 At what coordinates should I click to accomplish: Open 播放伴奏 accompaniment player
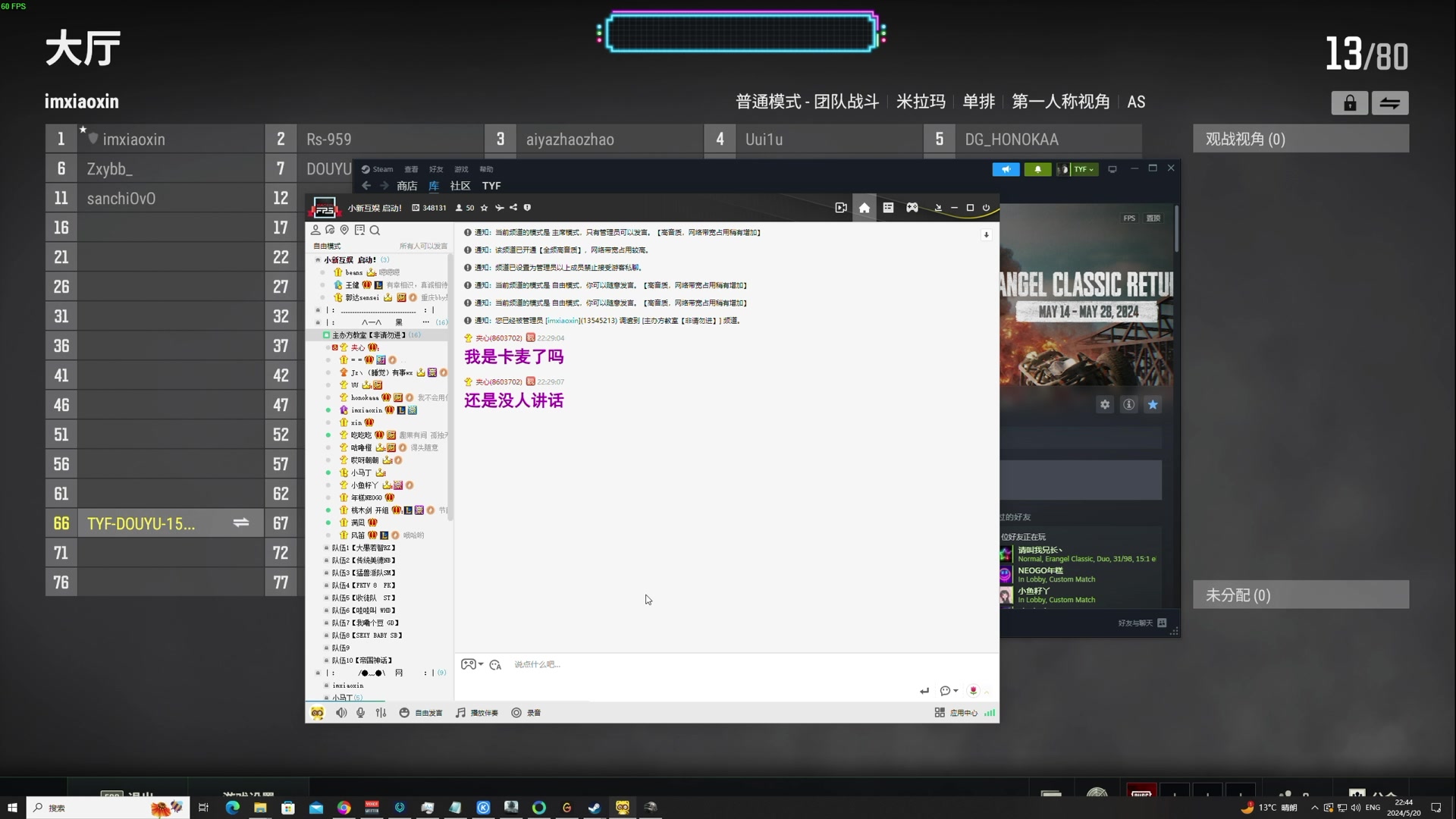476,712
